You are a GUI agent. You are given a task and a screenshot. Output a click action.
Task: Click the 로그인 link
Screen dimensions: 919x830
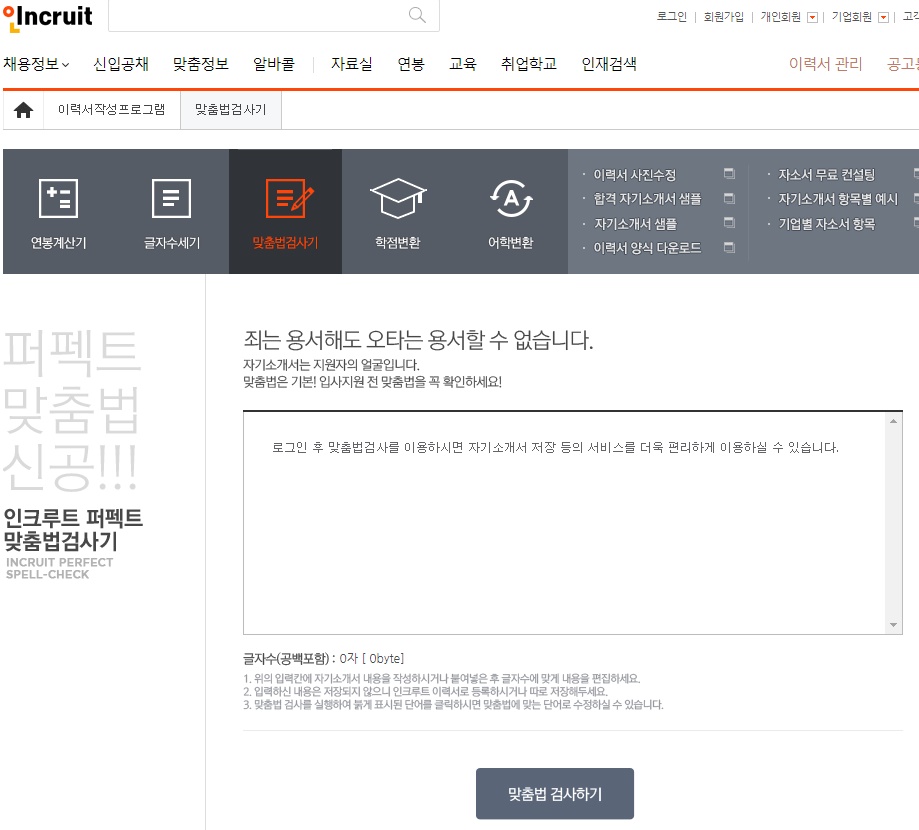pyautogui.click(x=672, y=17)
